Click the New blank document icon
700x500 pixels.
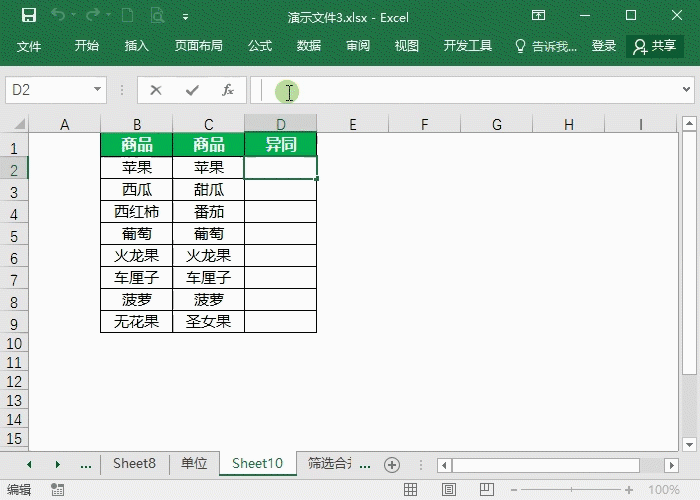point(127,16)
